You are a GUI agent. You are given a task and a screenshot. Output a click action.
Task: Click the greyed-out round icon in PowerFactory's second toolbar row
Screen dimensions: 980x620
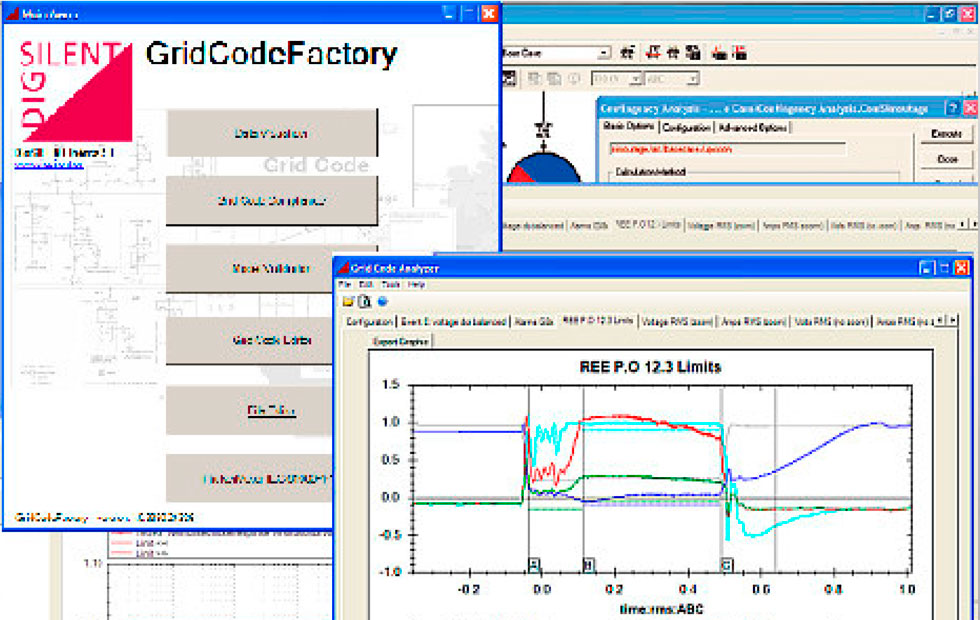(x=574, y=78)
